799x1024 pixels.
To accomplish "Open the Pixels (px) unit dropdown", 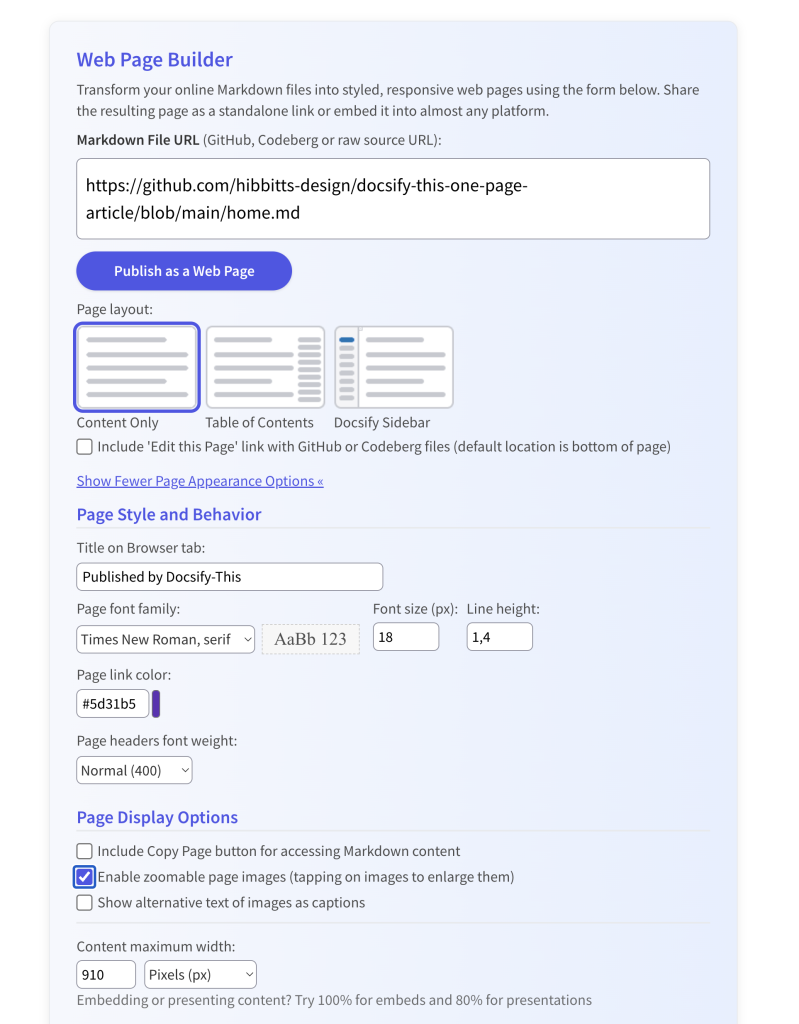I will pos(201,975).
